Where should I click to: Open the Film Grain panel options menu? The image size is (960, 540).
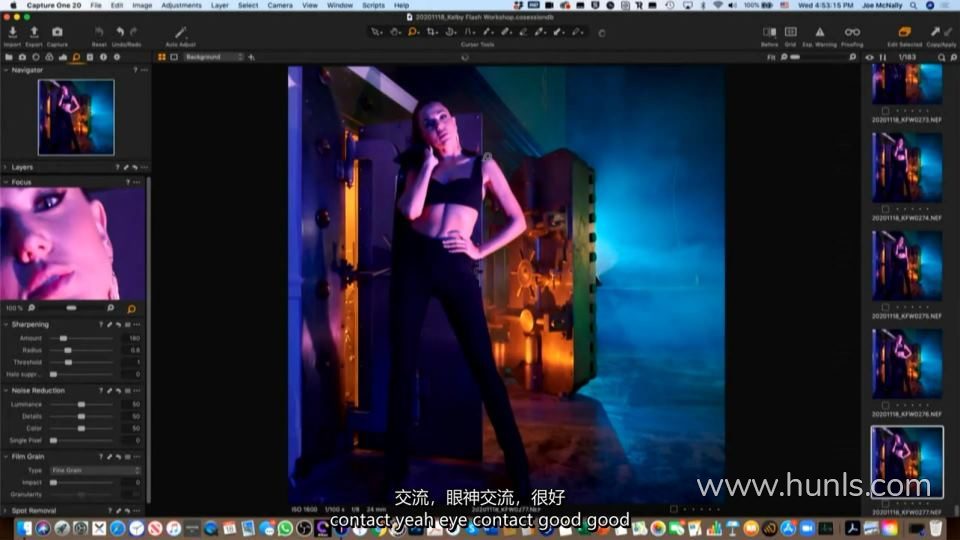(x=137, y=457)
